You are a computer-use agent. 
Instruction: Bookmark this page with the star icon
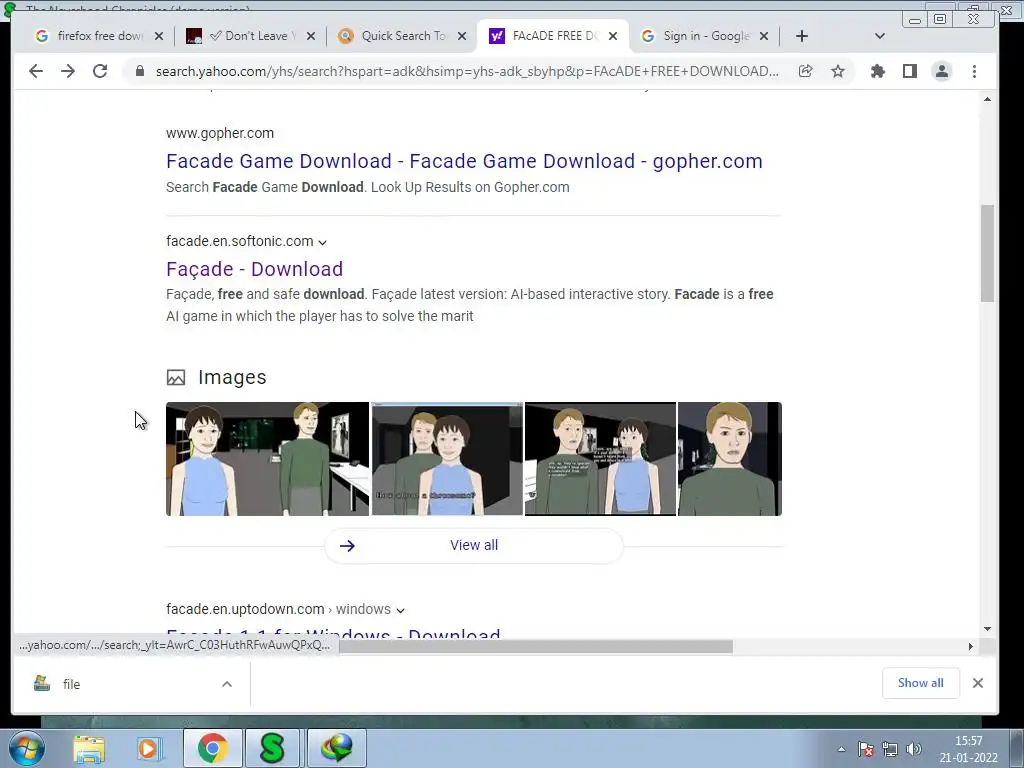click(x=838, y=71)
